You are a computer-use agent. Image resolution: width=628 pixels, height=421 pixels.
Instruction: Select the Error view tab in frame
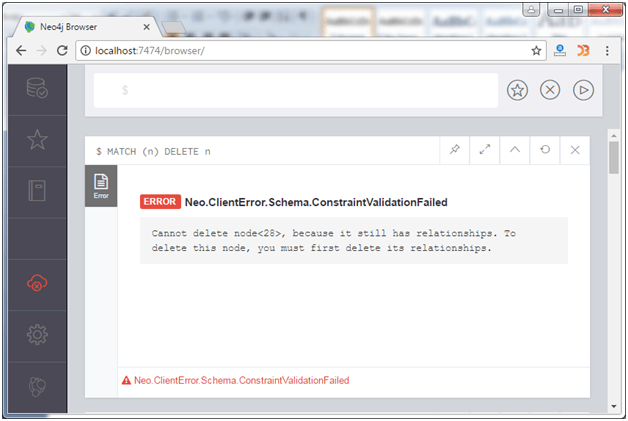point(101,186)
